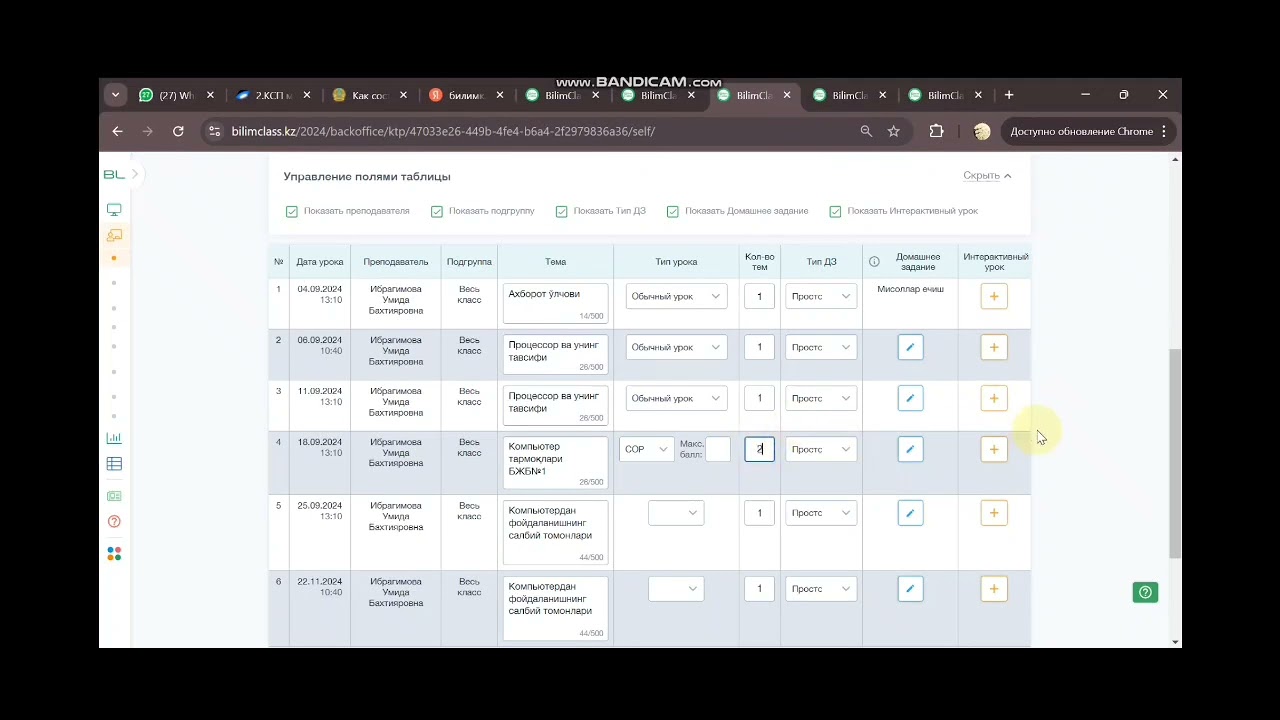Open lesson type dropdown for row 06.09.2024
Viewport: 1280px width, 720px height.
click(676, 347)
